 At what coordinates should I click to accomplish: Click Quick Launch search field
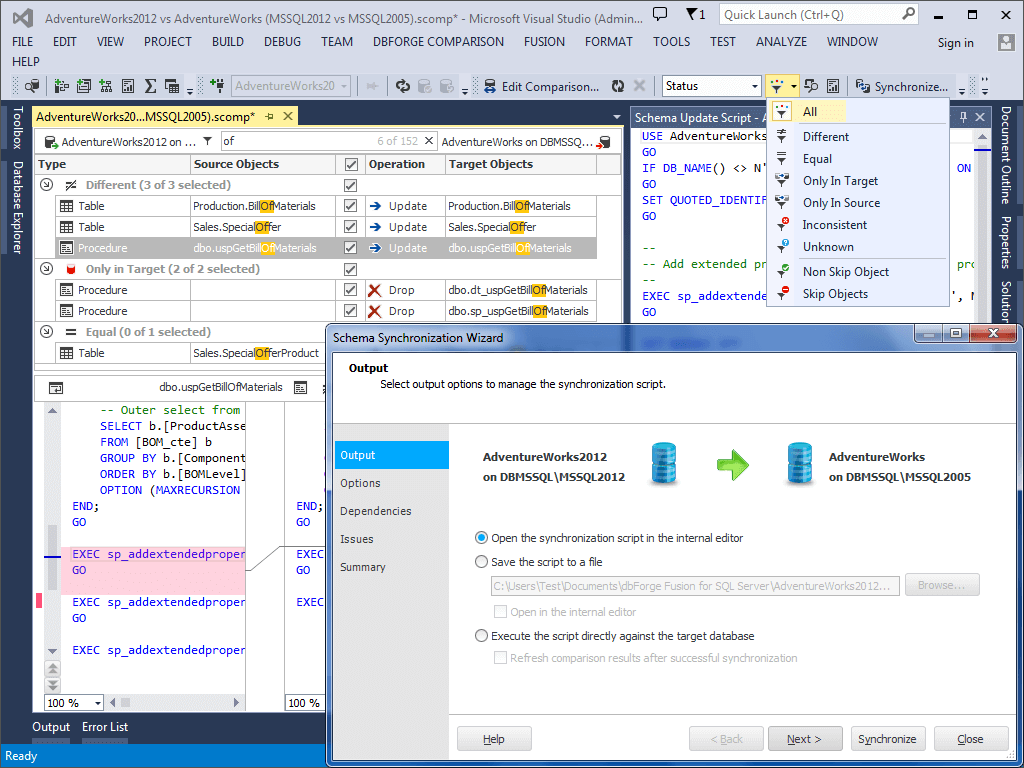tap(818, 14)
